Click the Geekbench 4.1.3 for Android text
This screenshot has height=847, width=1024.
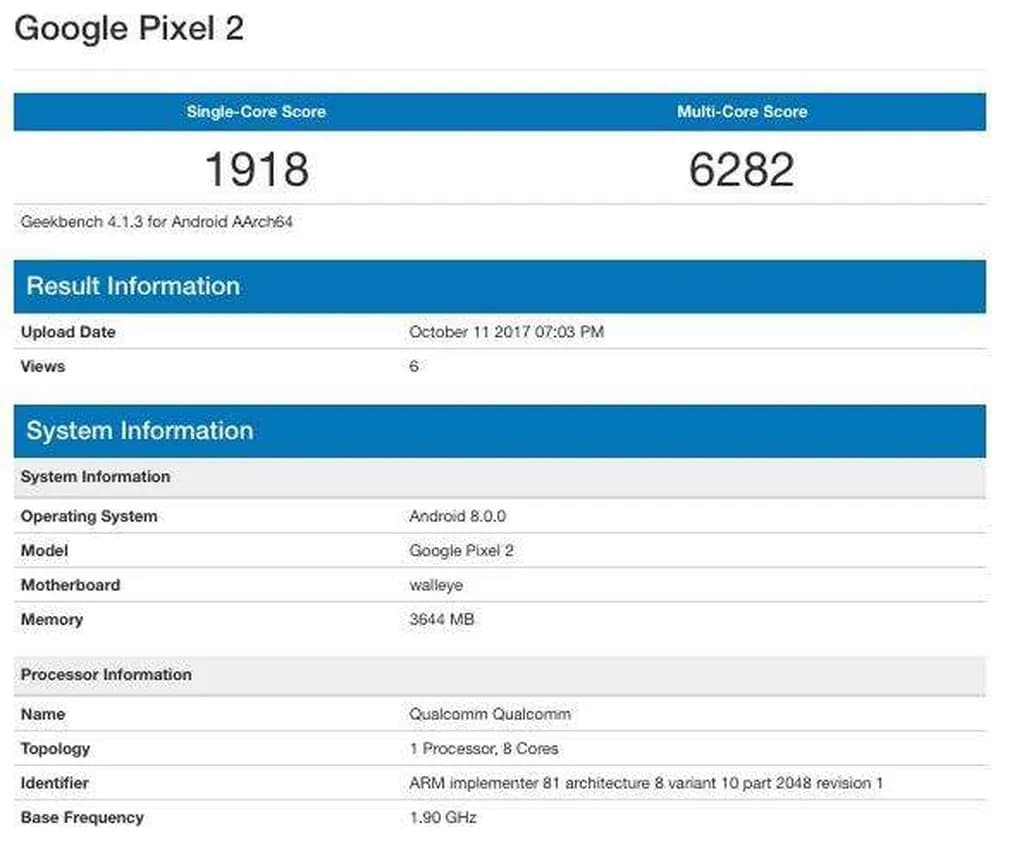click(x=156, y=222)
